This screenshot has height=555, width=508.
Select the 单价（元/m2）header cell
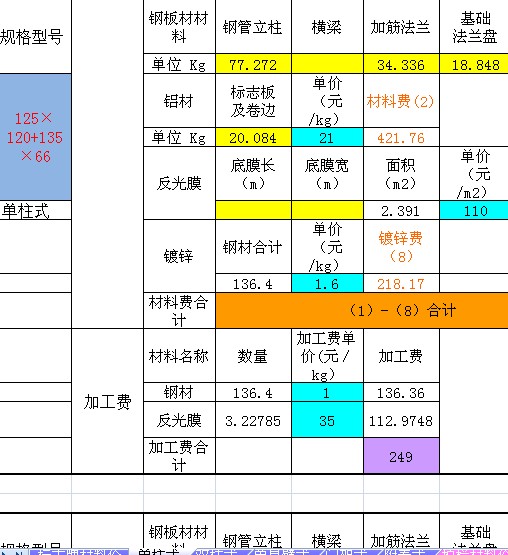tap(474, 174)
